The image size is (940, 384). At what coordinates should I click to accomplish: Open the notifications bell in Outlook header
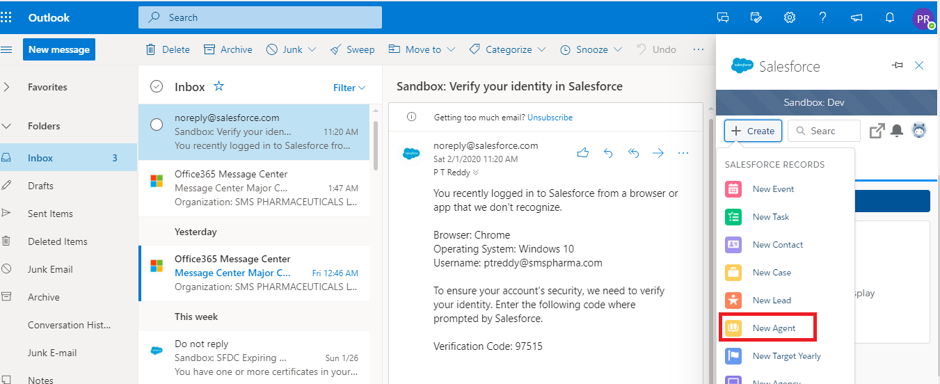pyautogui.click(x=890, y=18)
